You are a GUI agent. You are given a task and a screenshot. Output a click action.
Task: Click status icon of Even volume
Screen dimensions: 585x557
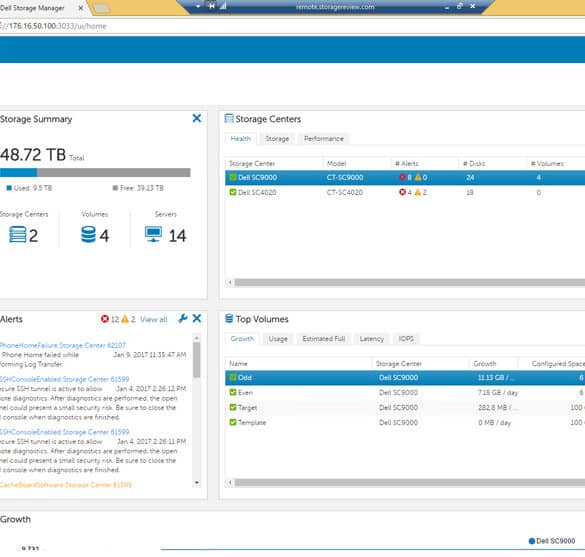point(233,392)
